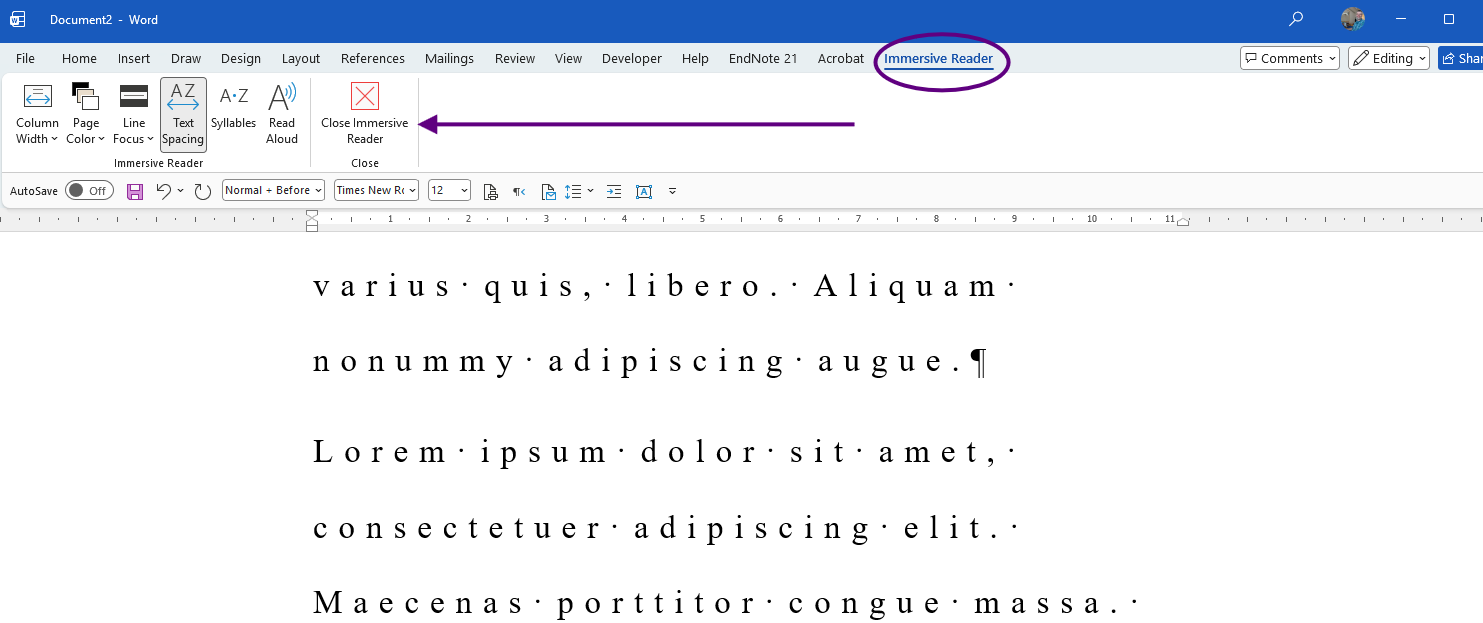Click the left indent marker on ruler

tap(312, 221)
